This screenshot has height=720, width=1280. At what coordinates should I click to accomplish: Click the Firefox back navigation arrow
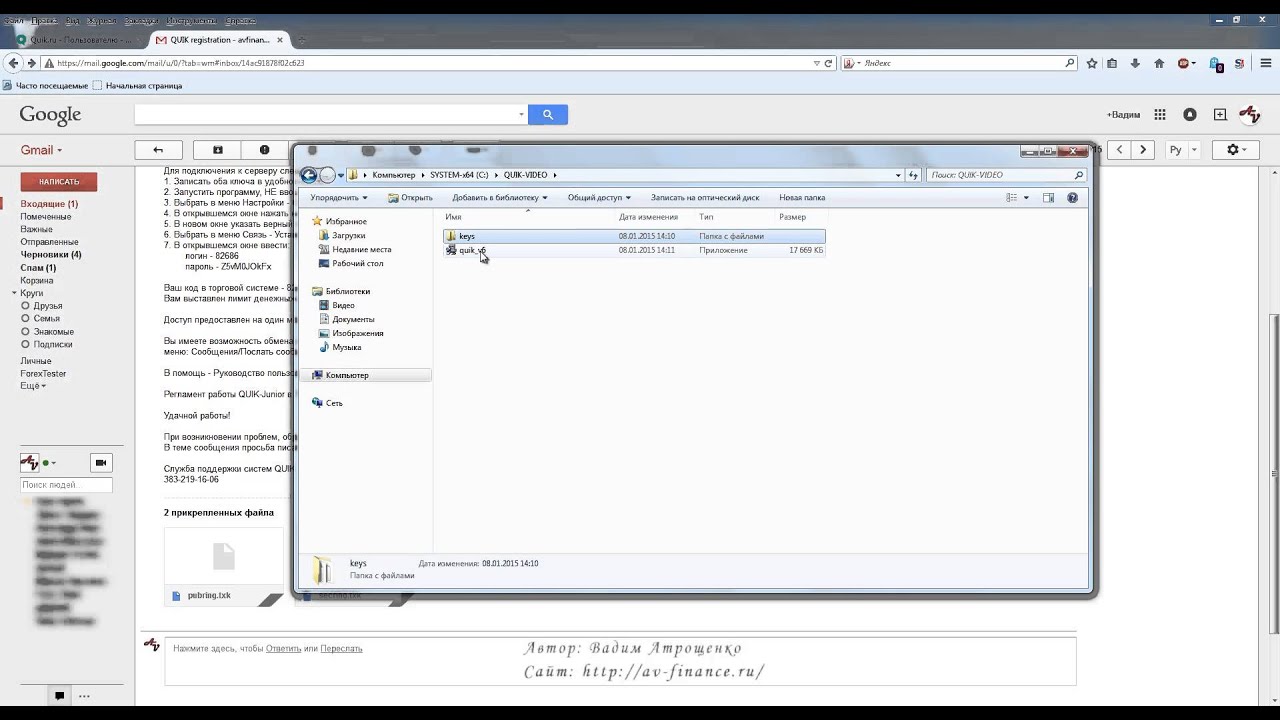tap(13, 63)
